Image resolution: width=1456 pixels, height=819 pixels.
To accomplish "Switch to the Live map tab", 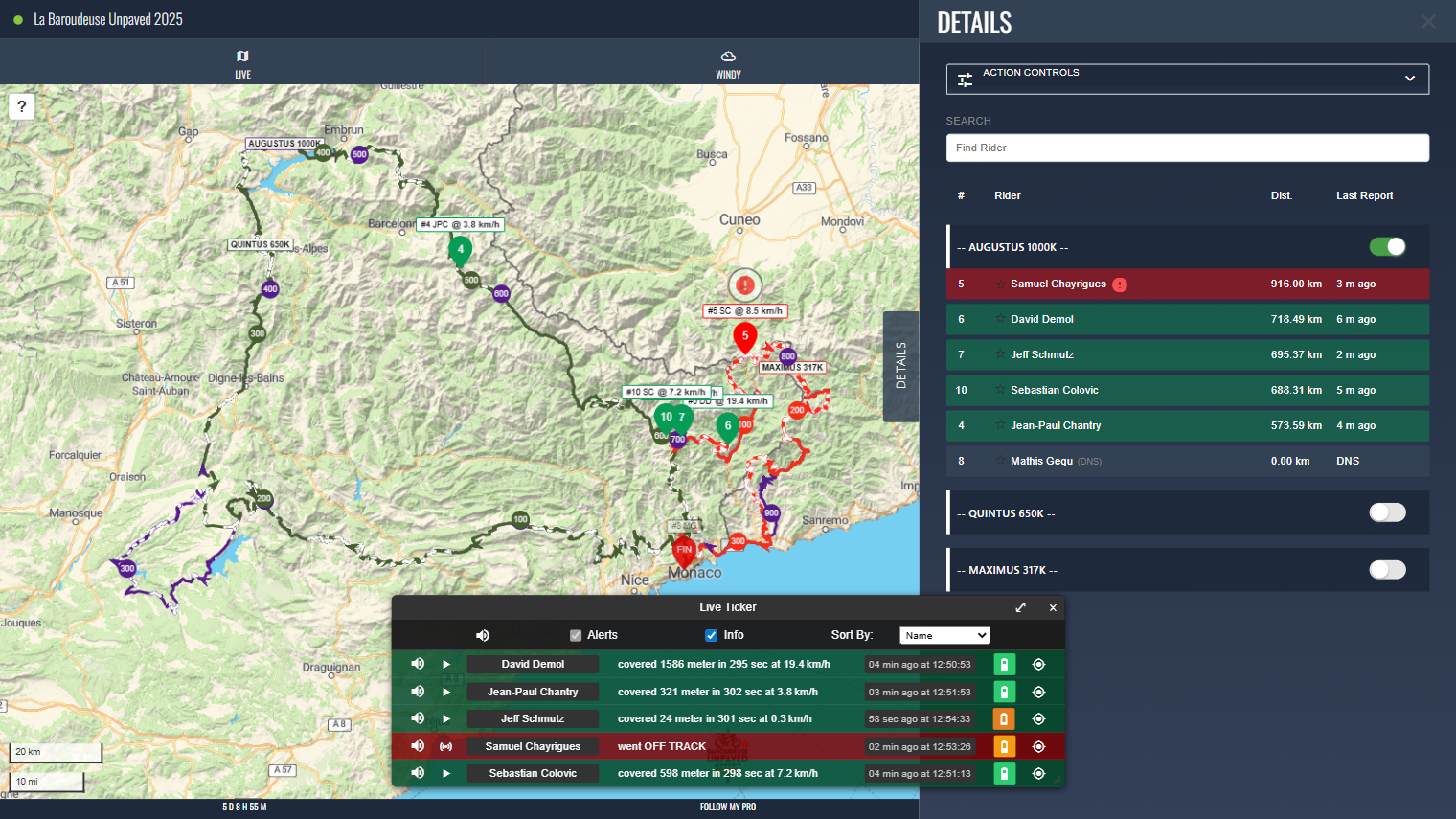I will 242,63.
